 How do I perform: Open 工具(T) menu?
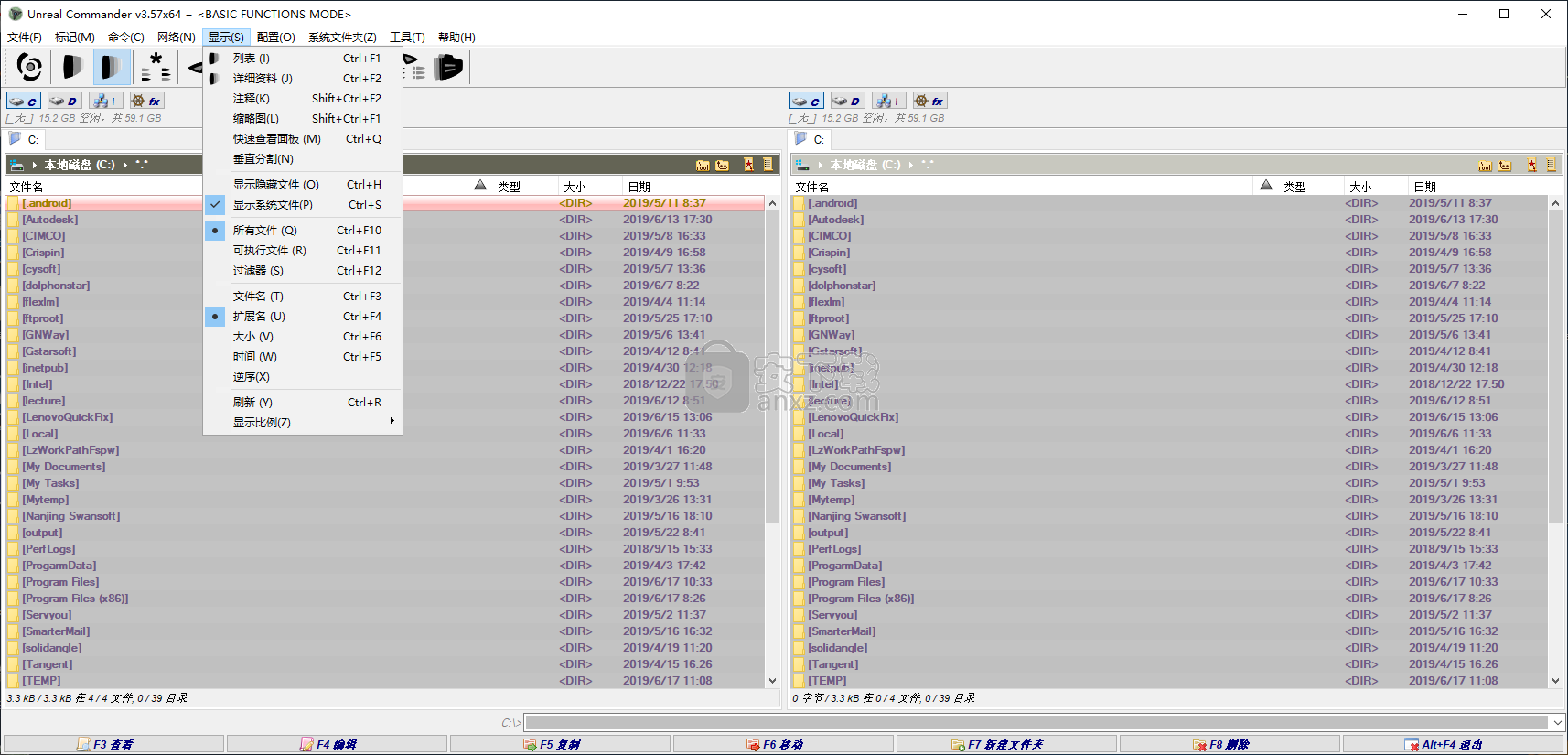tap(408, 38)
